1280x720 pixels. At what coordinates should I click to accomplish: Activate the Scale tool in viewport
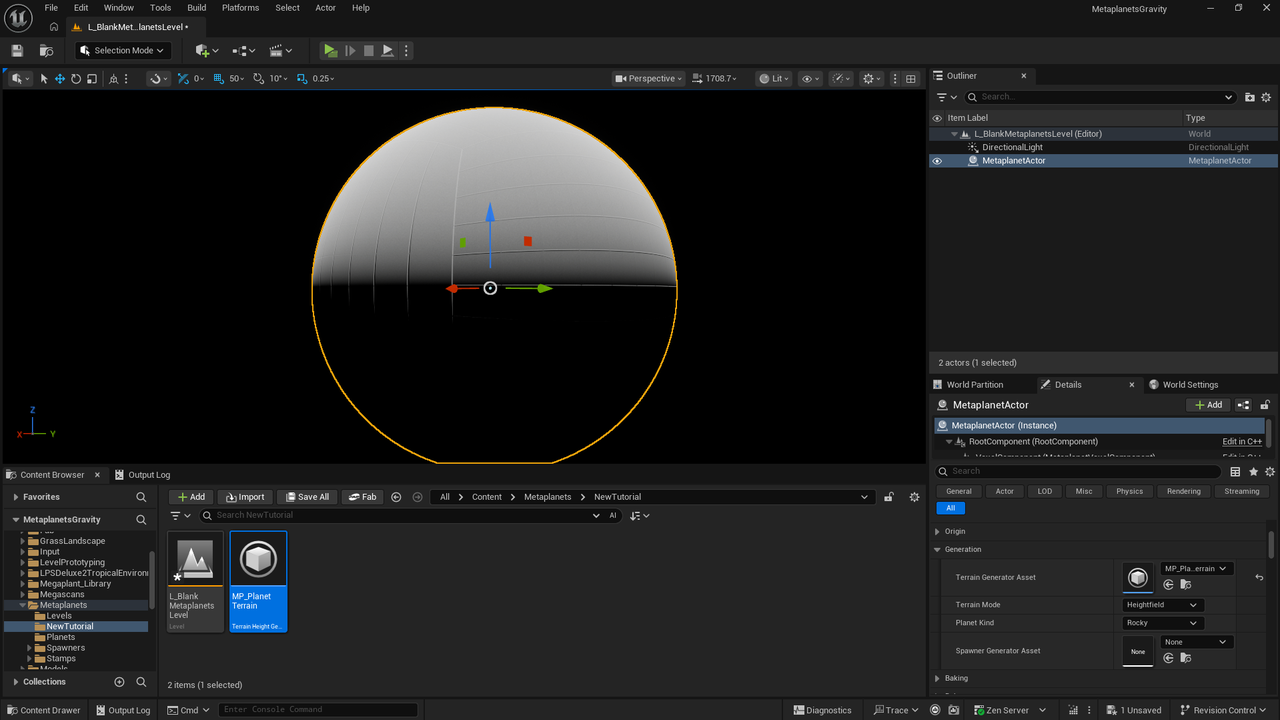click(91, 78)
